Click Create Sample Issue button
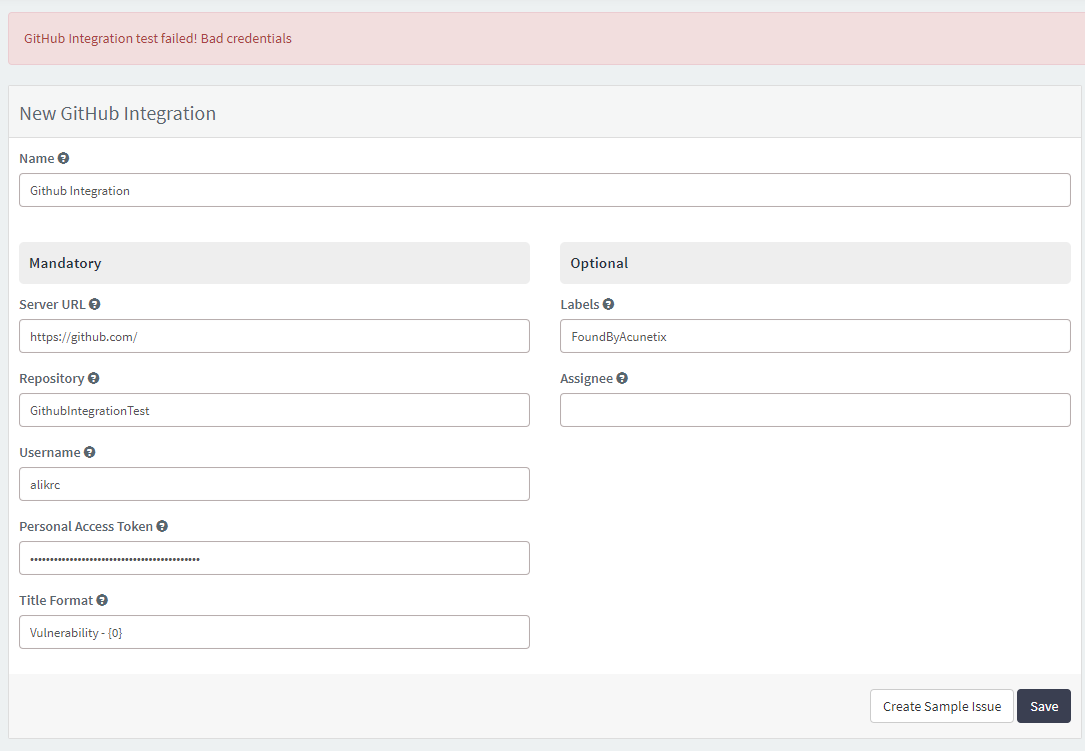The width and height of the screenshot is (1085, 751). (x=942, y=706)
